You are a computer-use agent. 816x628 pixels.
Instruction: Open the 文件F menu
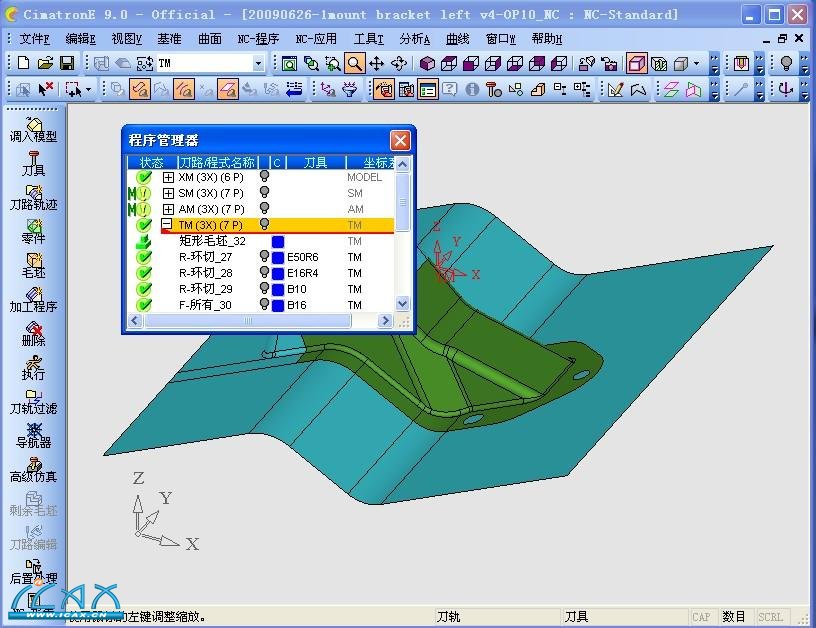[34, 39]
